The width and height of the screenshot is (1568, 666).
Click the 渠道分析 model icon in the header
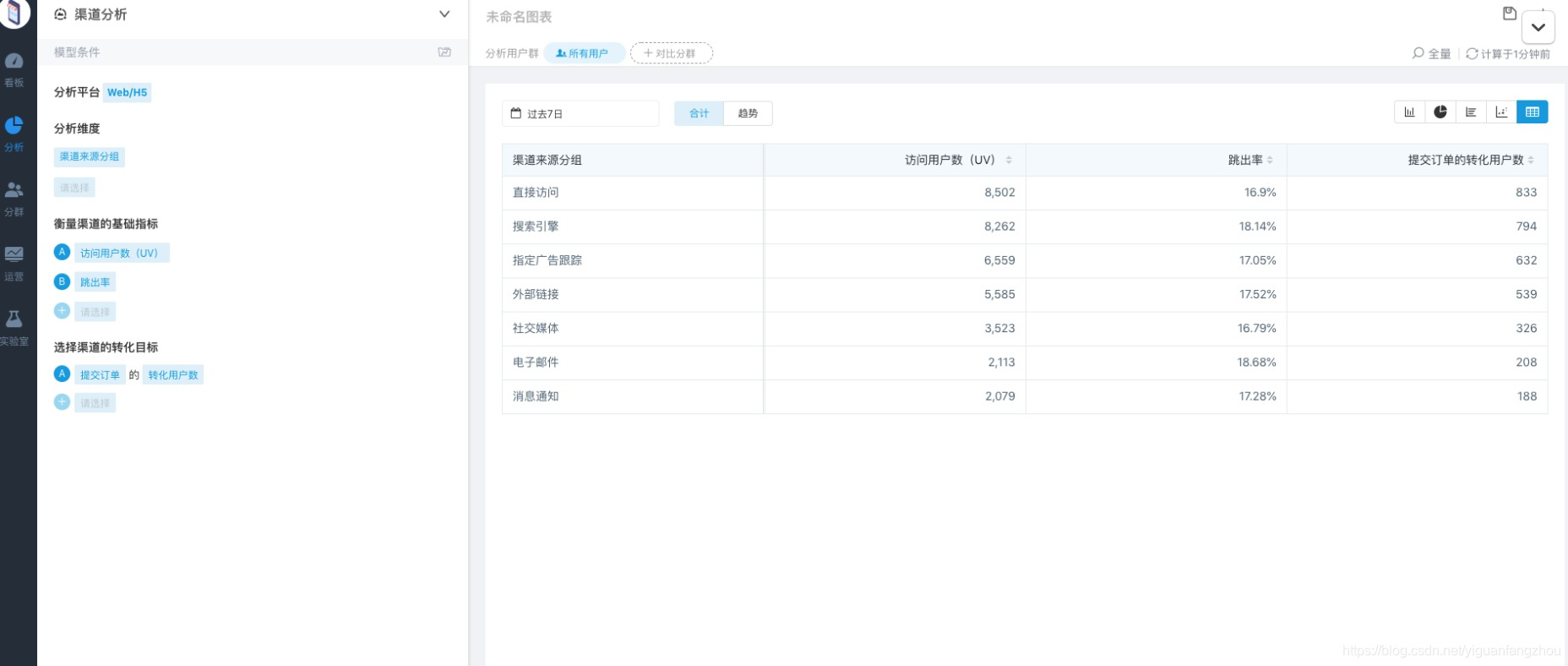point(61,14)
